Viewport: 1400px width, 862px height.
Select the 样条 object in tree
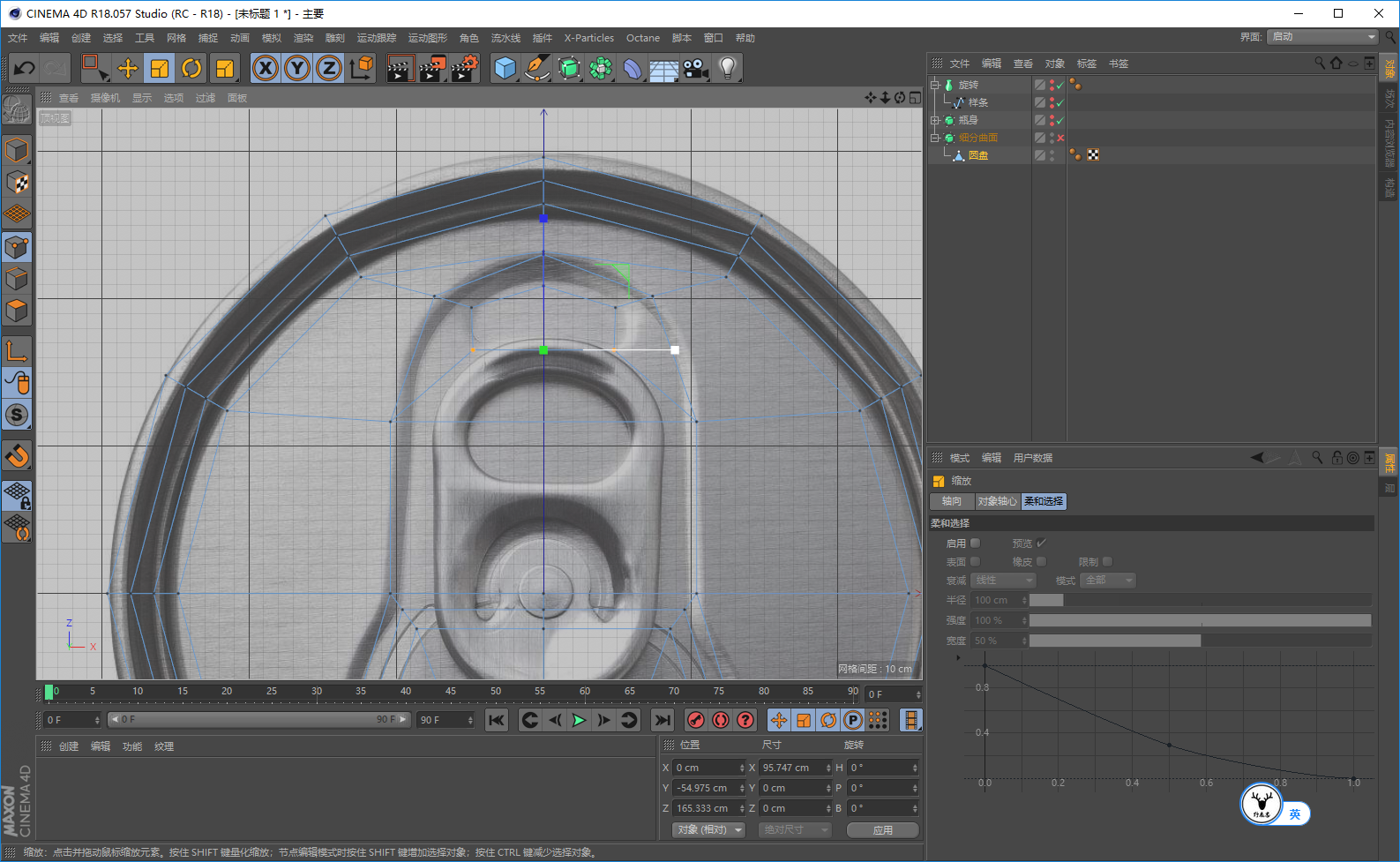tap(978, 102)
